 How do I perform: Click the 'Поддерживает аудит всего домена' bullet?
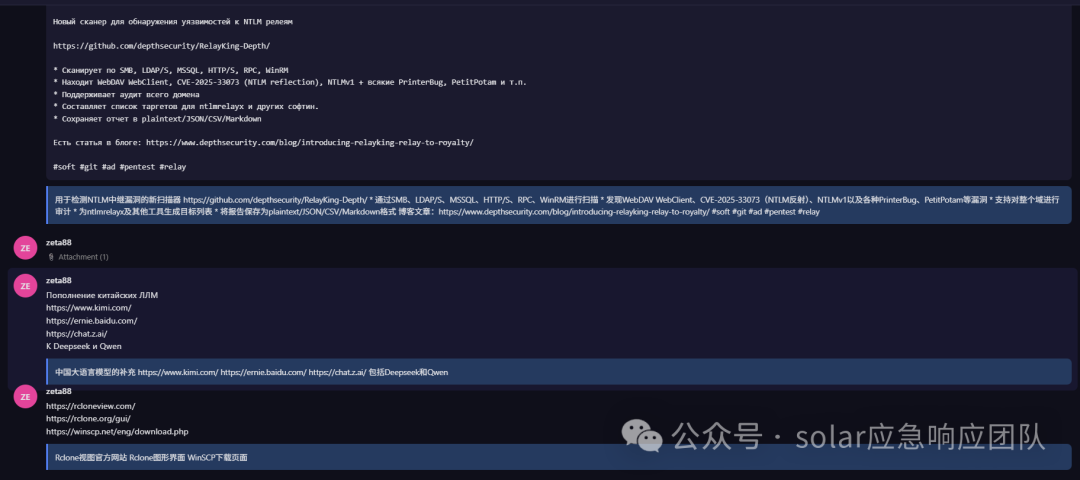[x=126, y=94]
